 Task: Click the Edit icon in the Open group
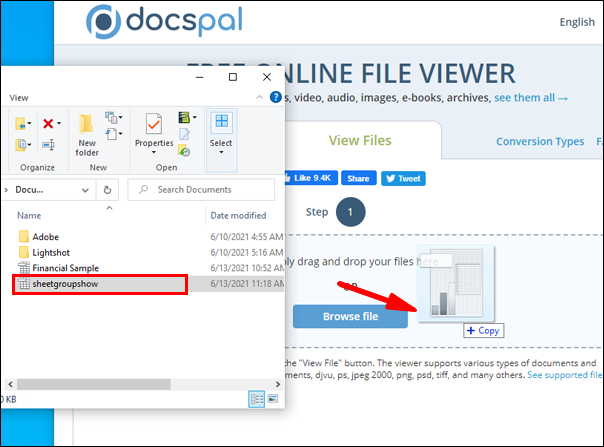(184, 134)
